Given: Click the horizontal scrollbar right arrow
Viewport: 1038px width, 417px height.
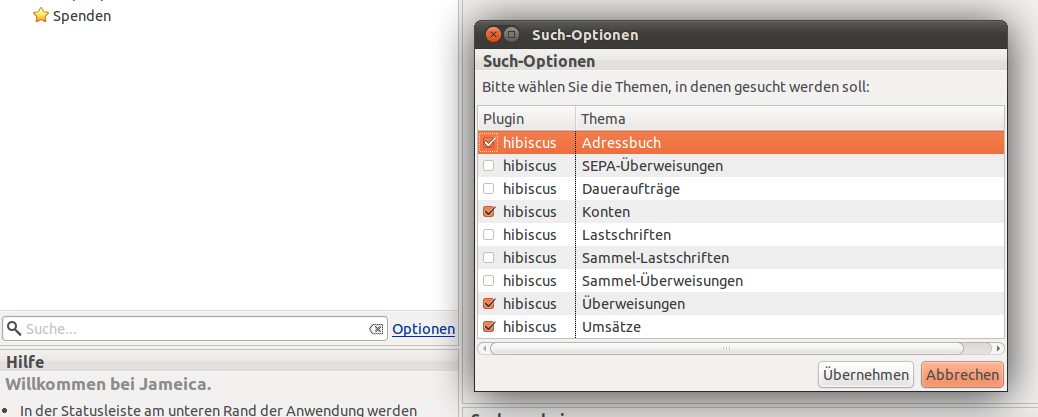Looking at the screenshot, I should 998,348.
